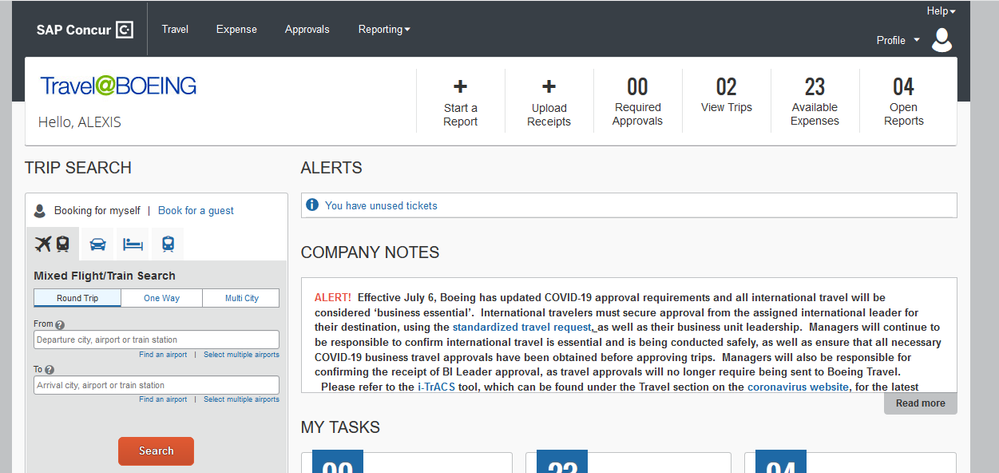Click the Mixed Flight/Train Search heading
Image resolution: width=999 pixels, height=473 pixels.
(x=104, y=276)
